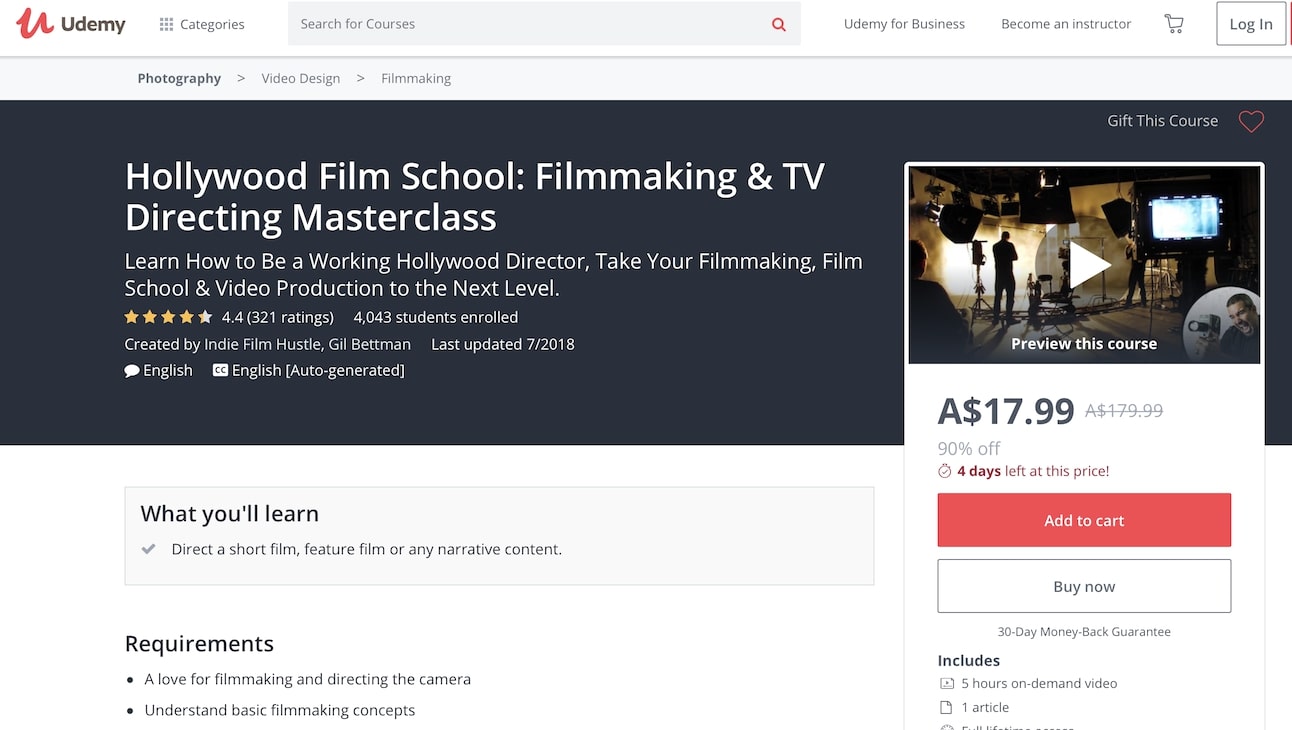Go to Video Design breadcrumb
Screen dimensions: 1292x730
point(301,78)
